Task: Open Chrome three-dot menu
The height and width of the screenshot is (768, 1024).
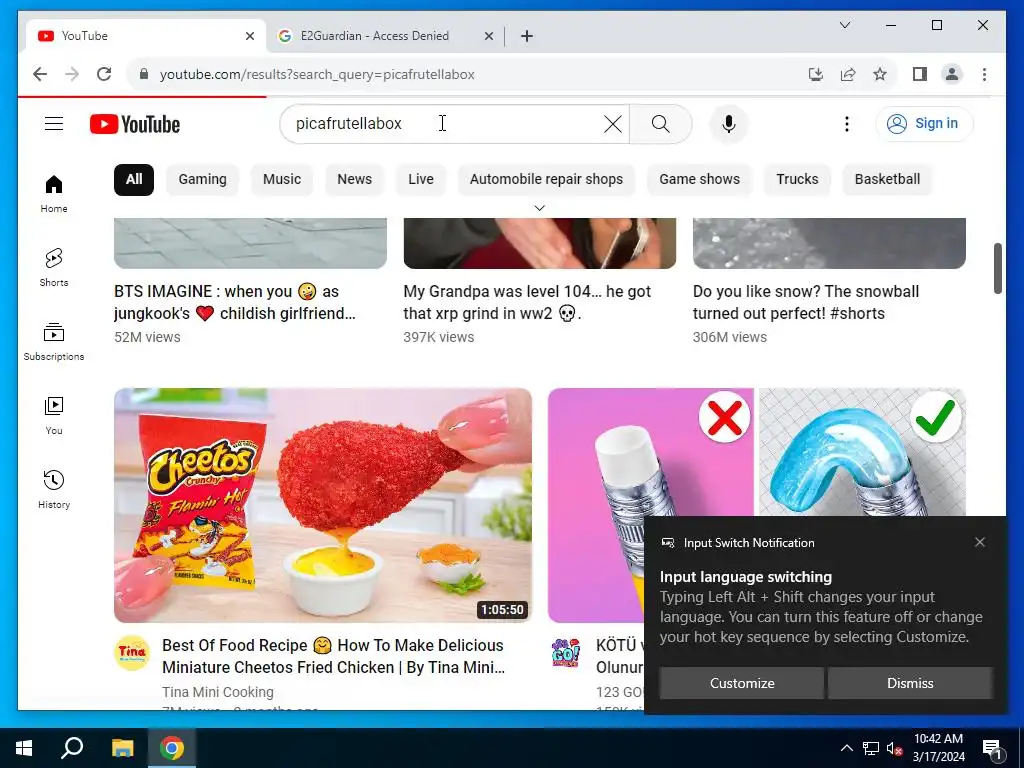Action: pyautogui.click(x=984, y=74)
